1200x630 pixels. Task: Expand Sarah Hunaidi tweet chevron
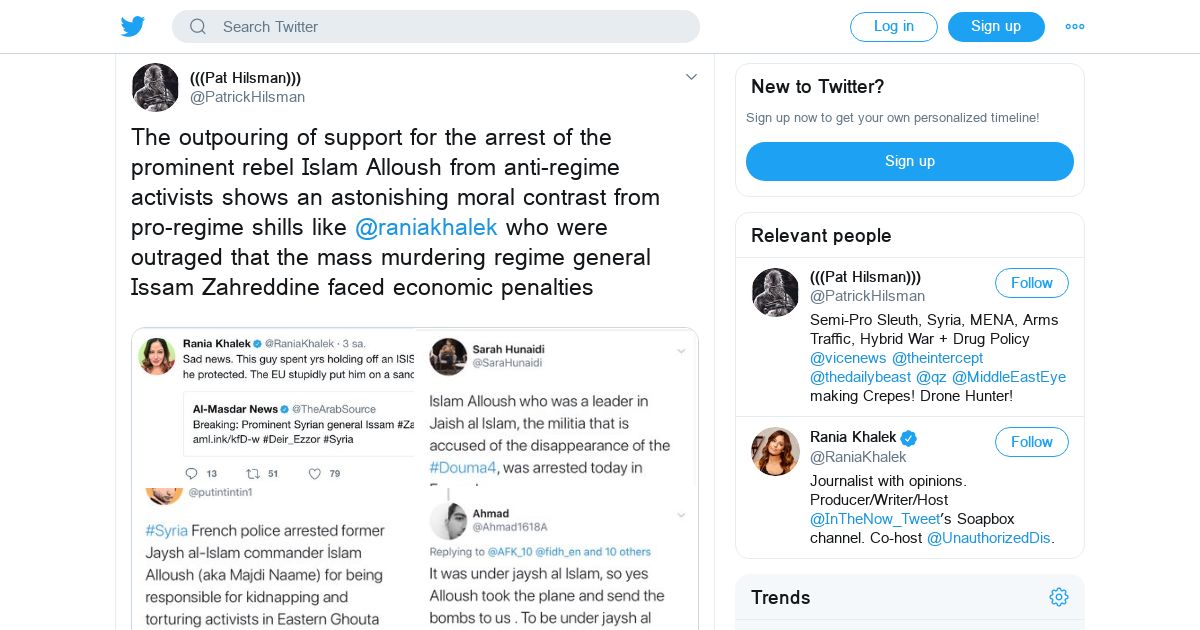point(681,351)
